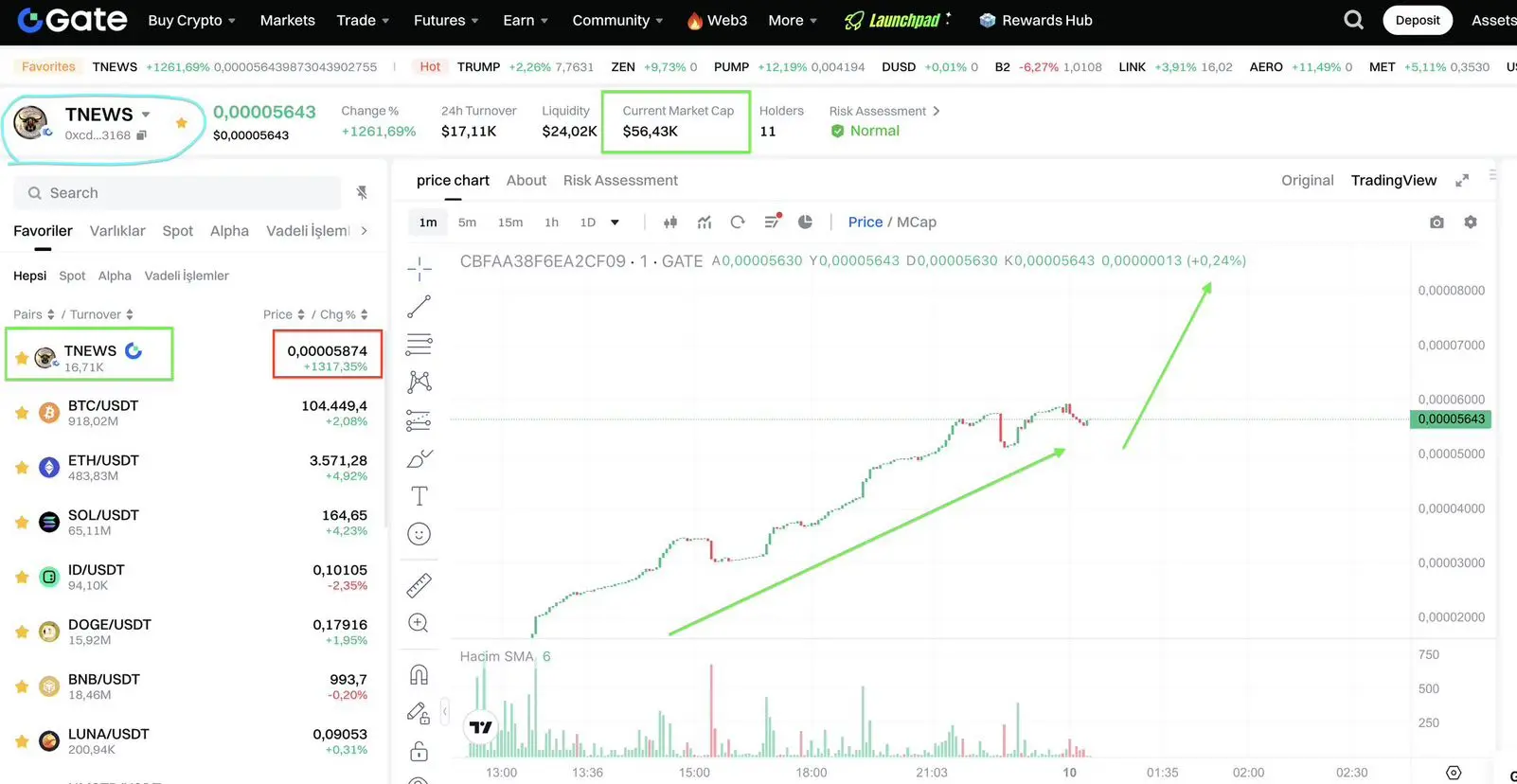Toggle favorite star for LUNA/USDT row

22,741
